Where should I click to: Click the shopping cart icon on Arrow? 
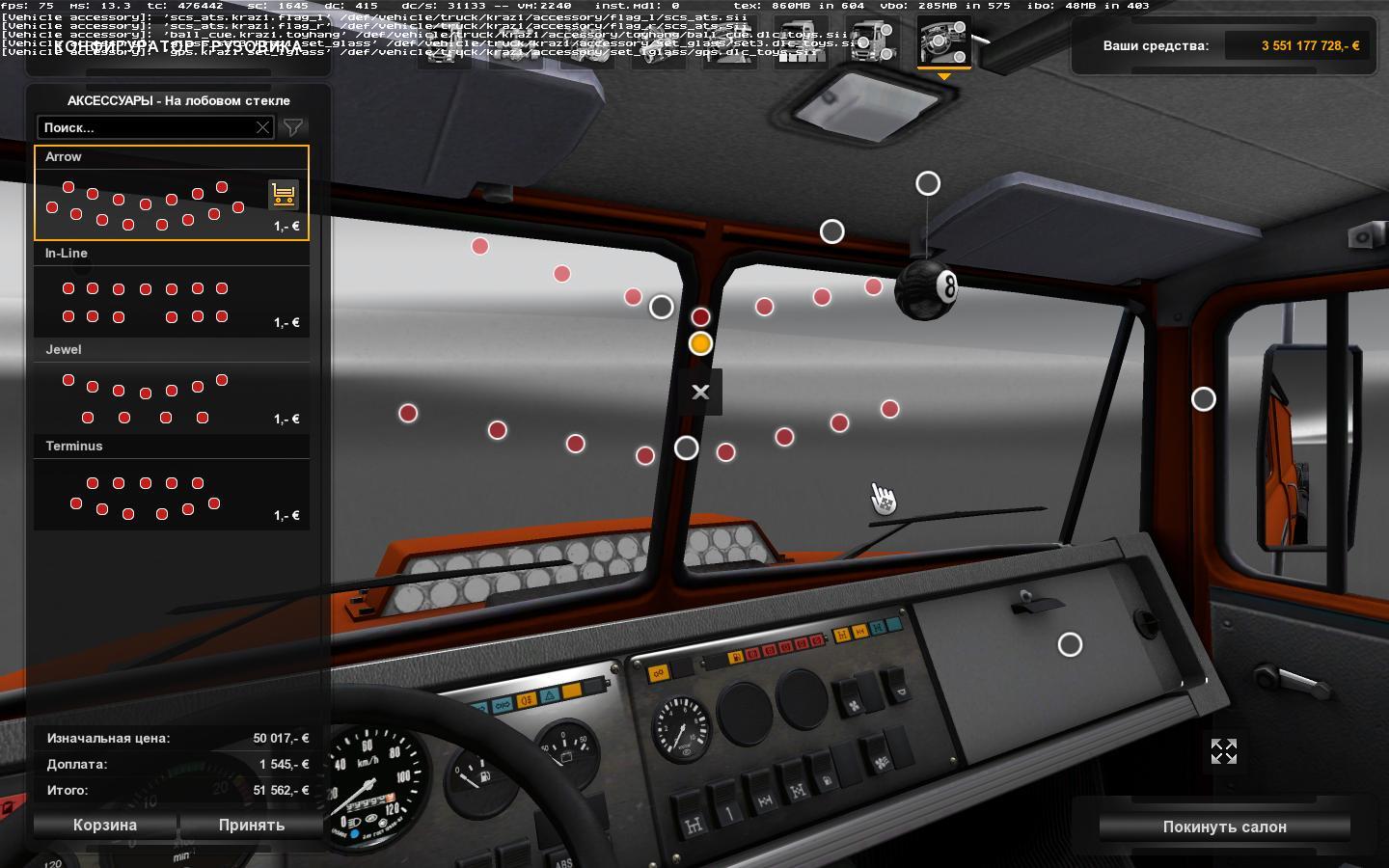(283, 195)
